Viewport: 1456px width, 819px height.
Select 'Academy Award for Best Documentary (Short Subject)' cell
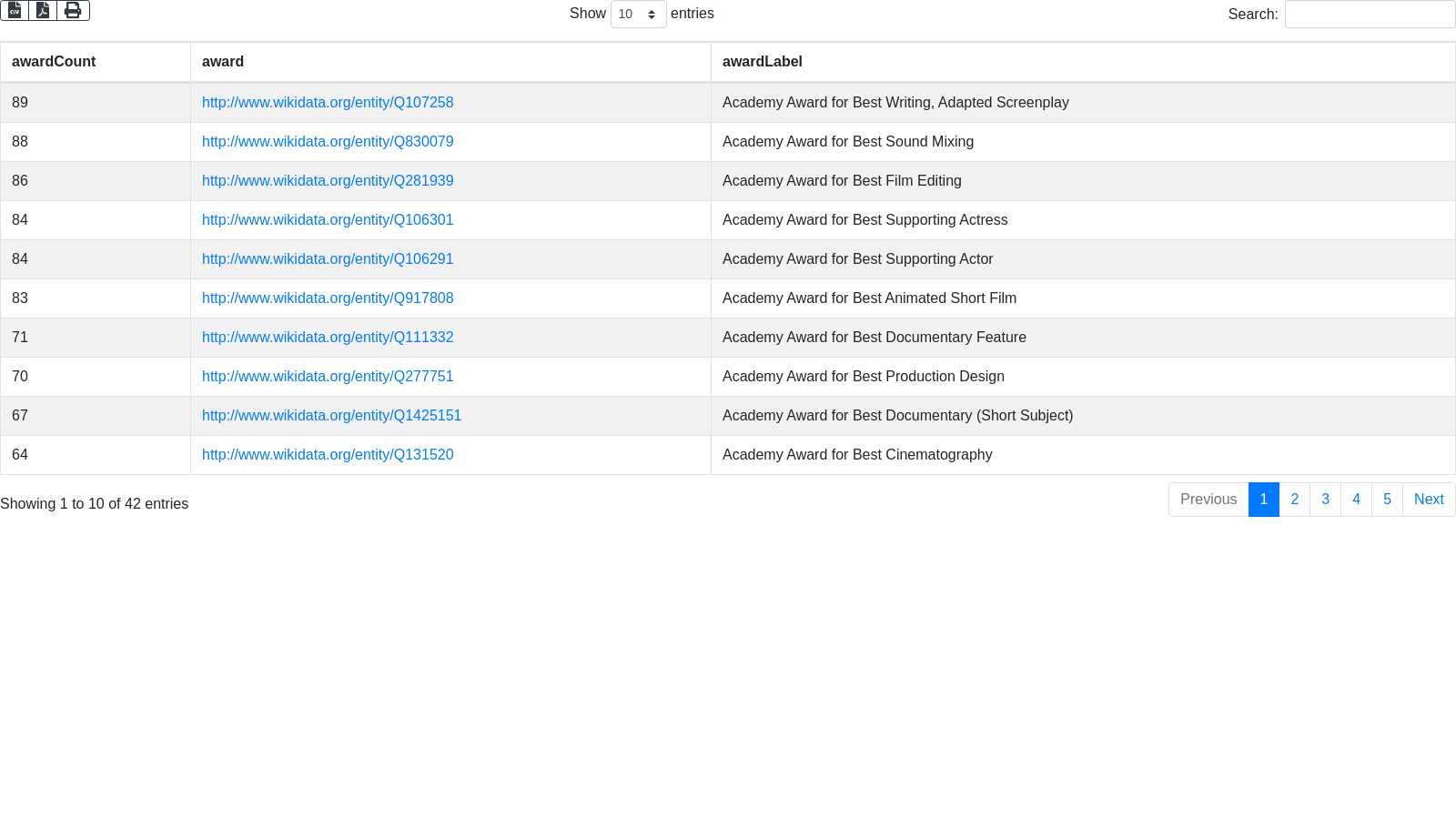point(1083,416)
